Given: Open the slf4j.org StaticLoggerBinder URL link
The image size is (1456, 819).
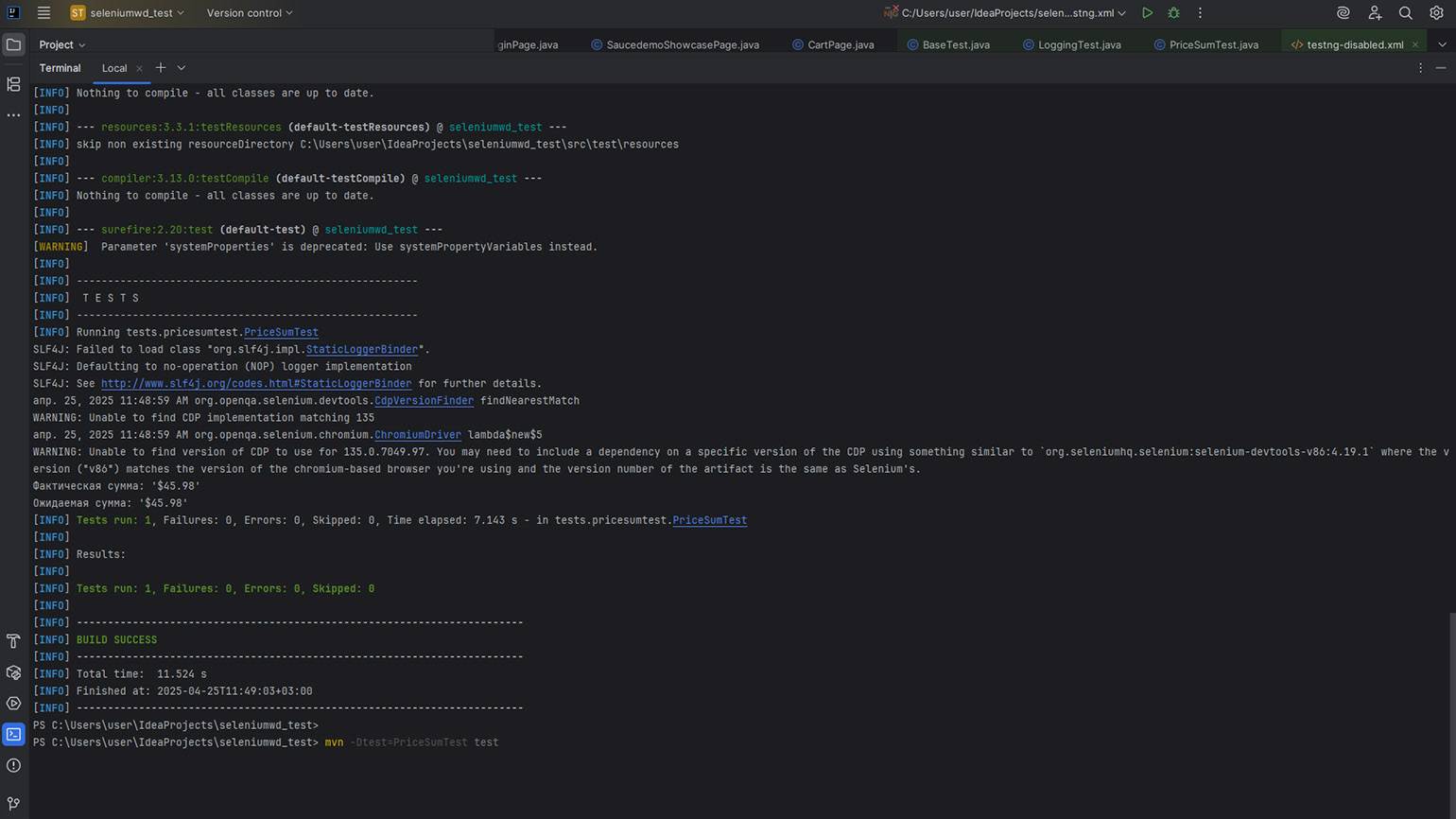Looking at the screenshot, I should point(255,384).
